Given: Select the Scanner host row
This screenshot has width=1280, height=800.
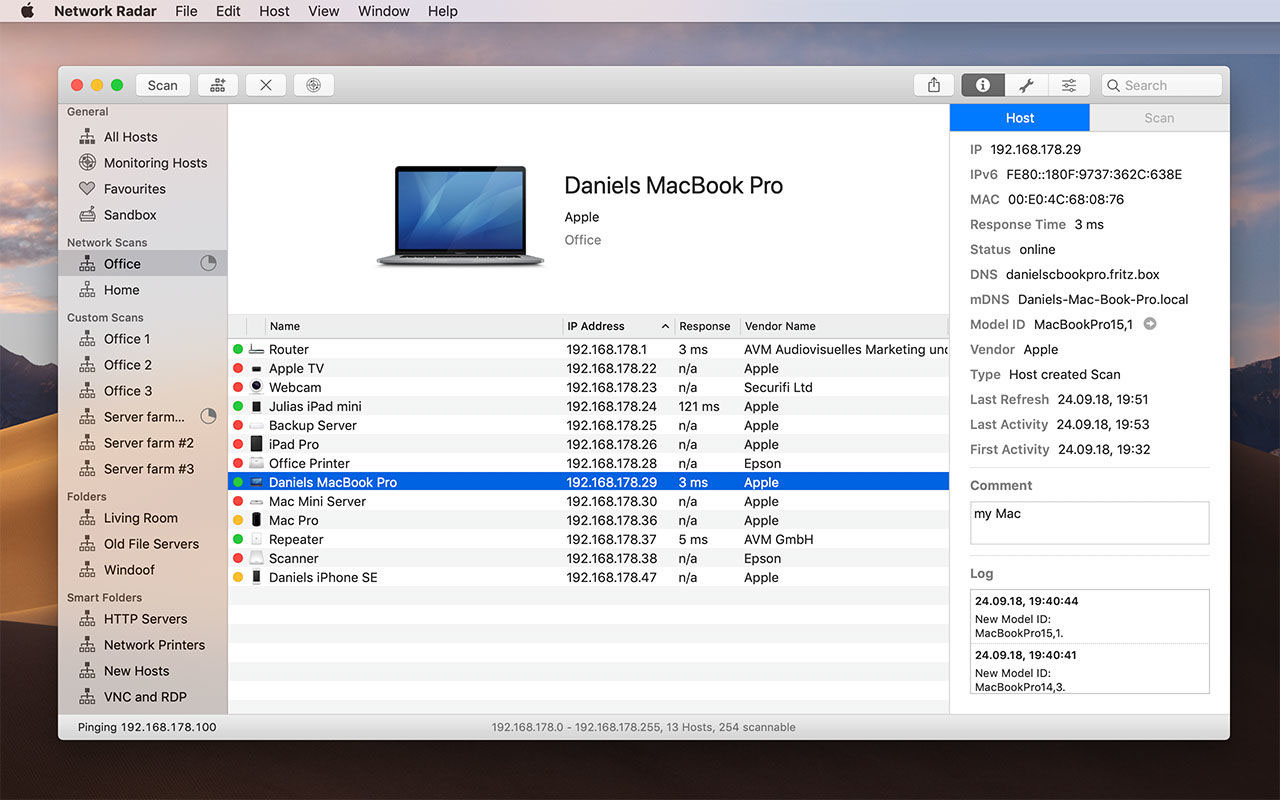Looking at the screenshot, I should coord(588,559).
